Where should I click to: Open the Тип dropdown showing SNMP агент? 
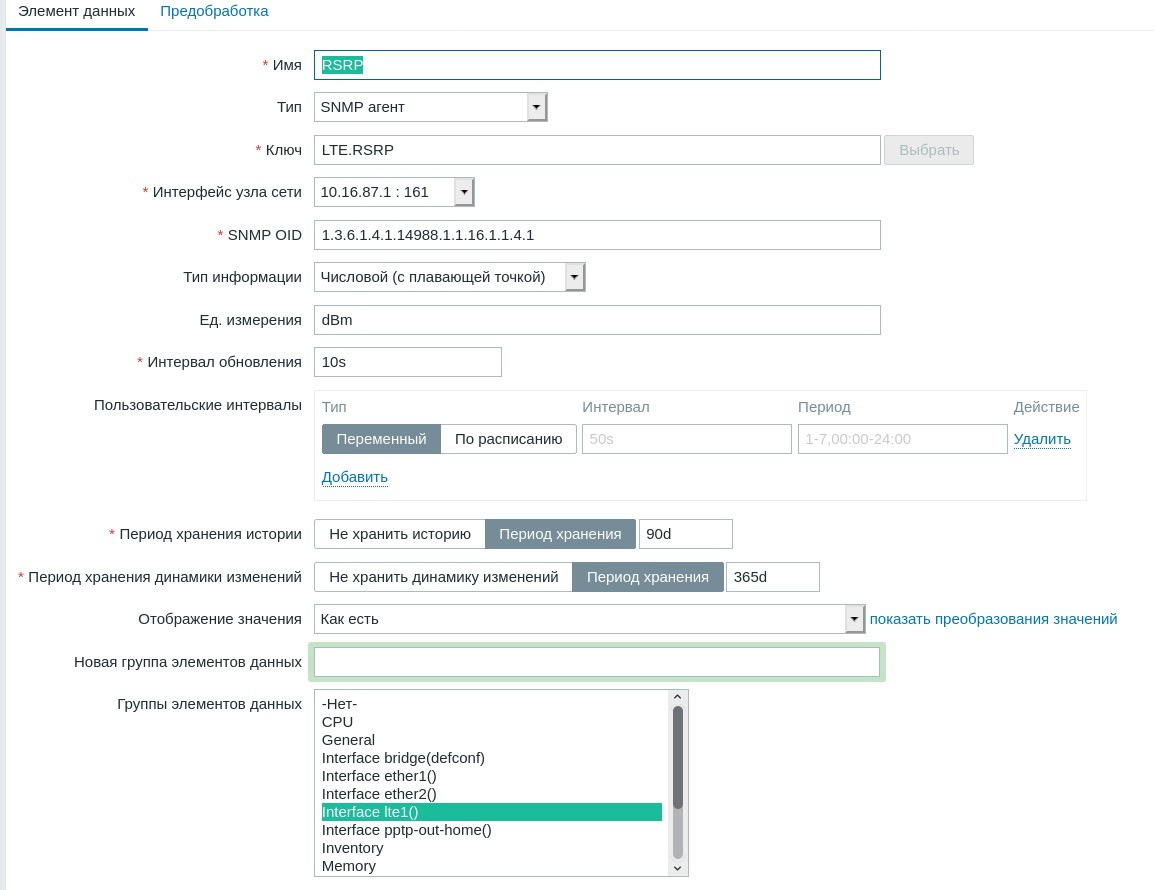pyautogui.click(x=430, y=107)
